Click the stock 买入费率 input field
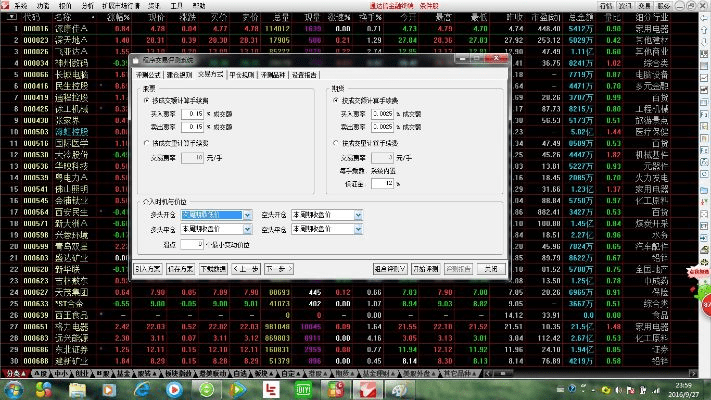 coord(192,114)
